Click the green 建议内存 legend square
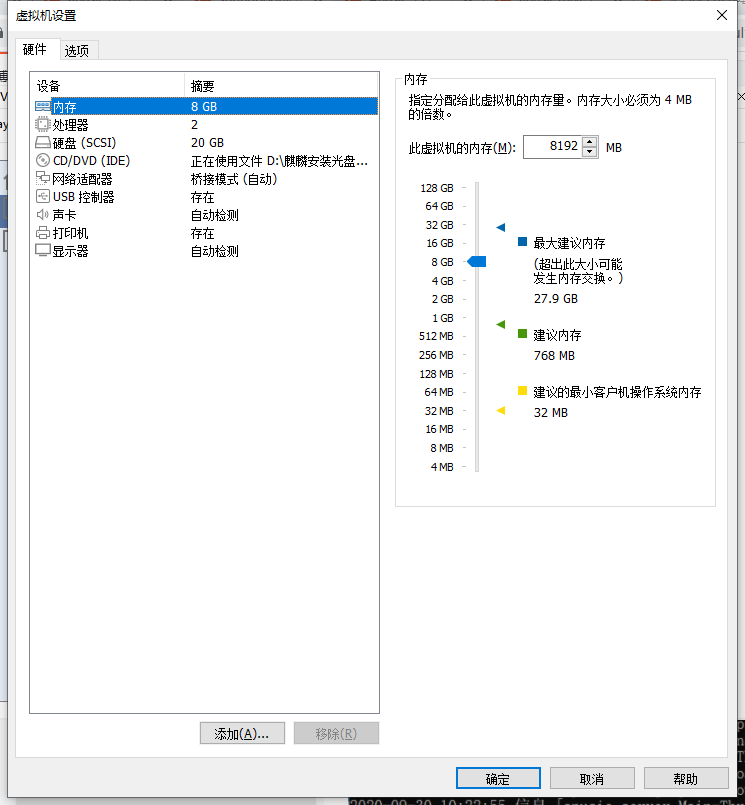This screenshot has height=805, width=745. coord(523,334)
